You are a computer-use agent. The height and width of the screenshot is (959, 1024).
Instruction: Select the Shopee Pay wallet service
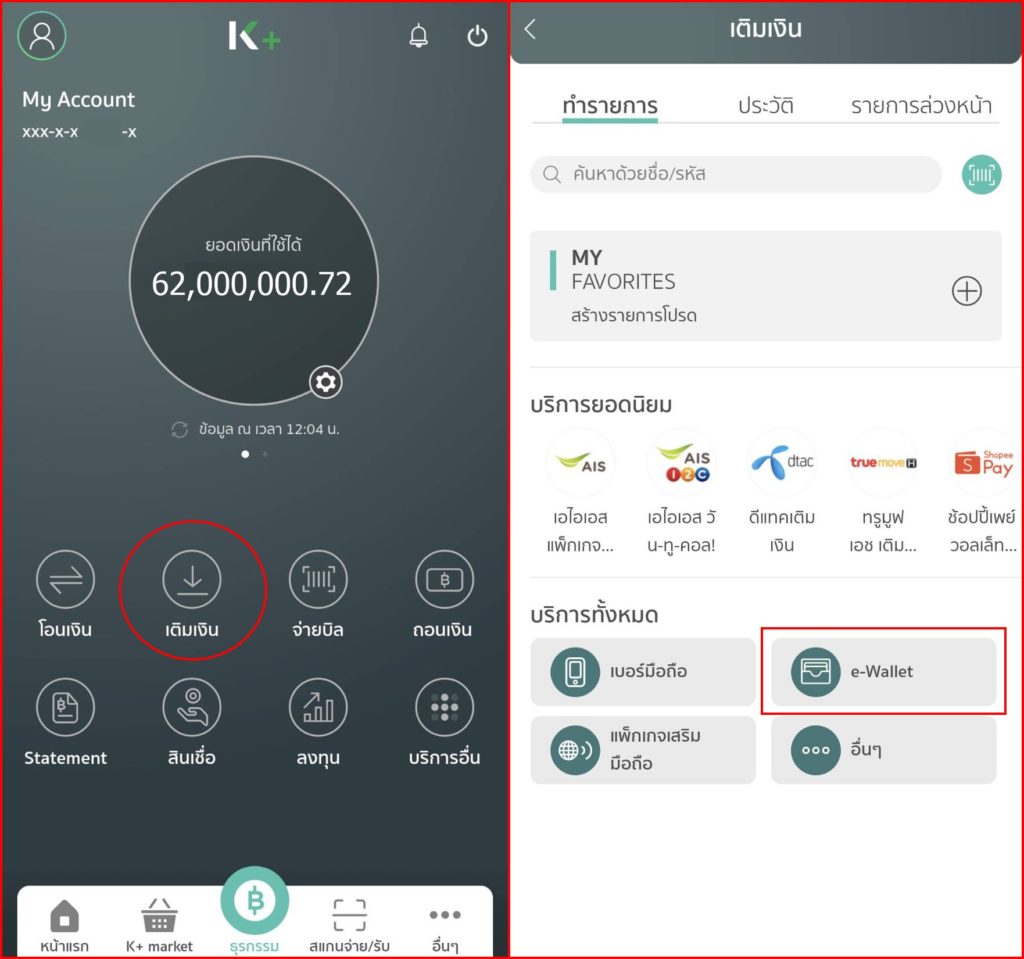982,463
